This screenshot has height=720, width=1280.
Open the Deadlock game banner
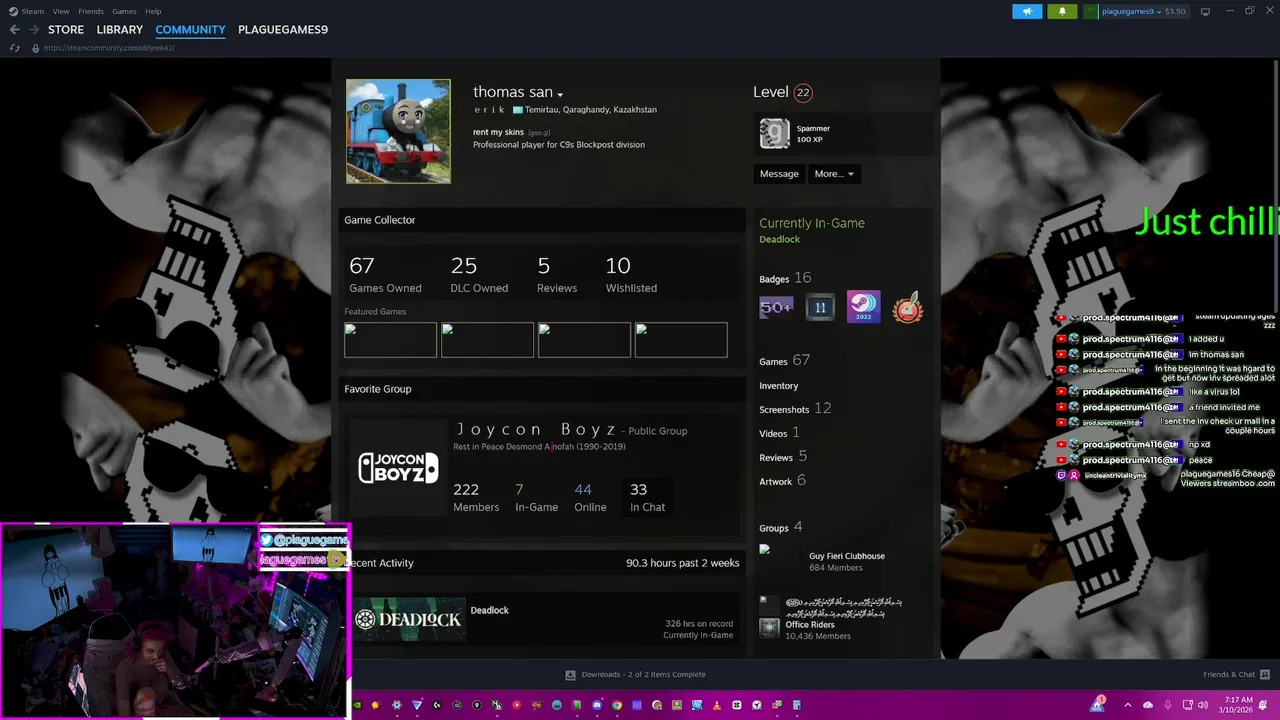coord(408,620)
